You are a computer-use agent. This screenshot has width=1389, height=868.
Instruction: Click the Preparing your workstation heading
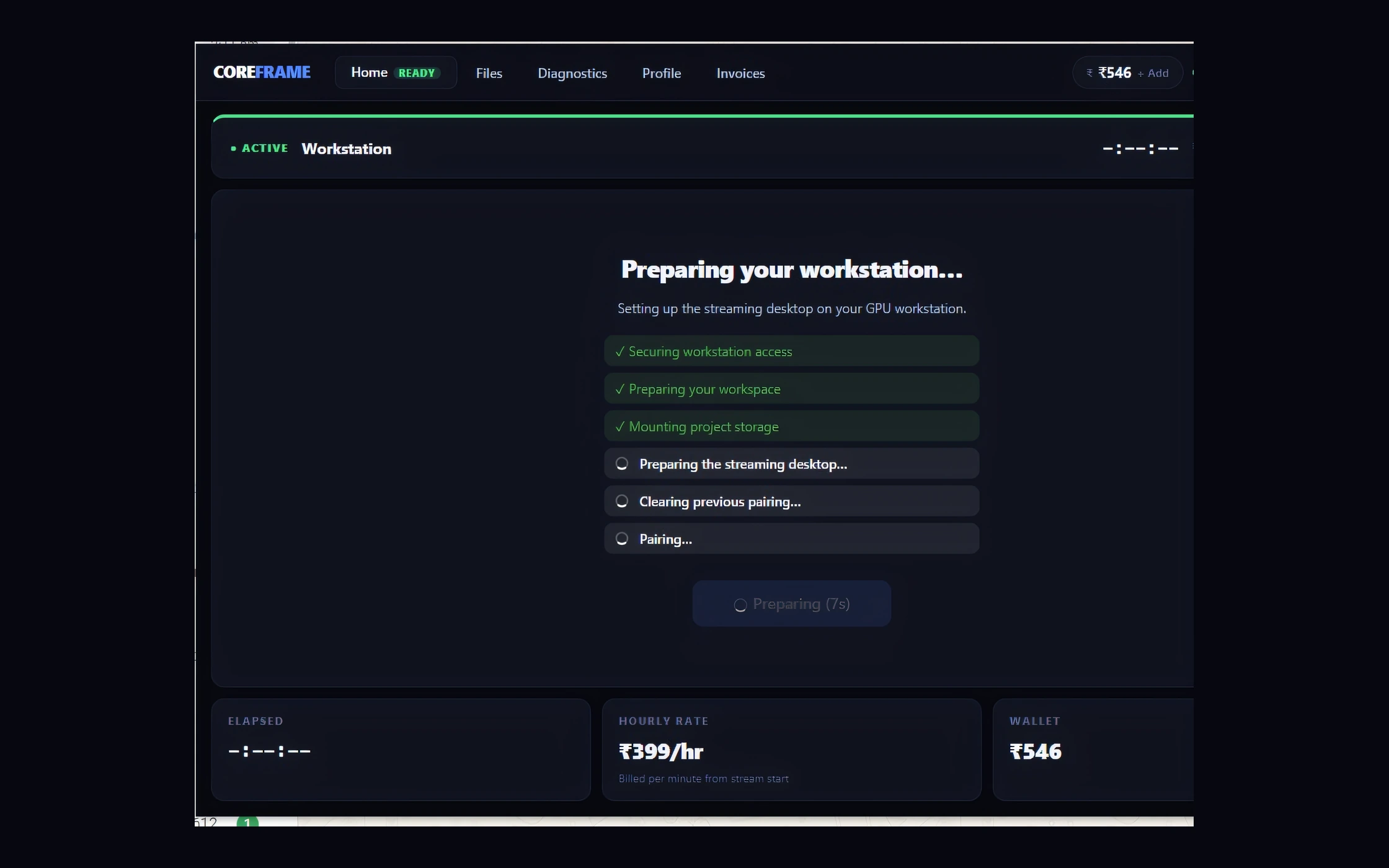791,270
